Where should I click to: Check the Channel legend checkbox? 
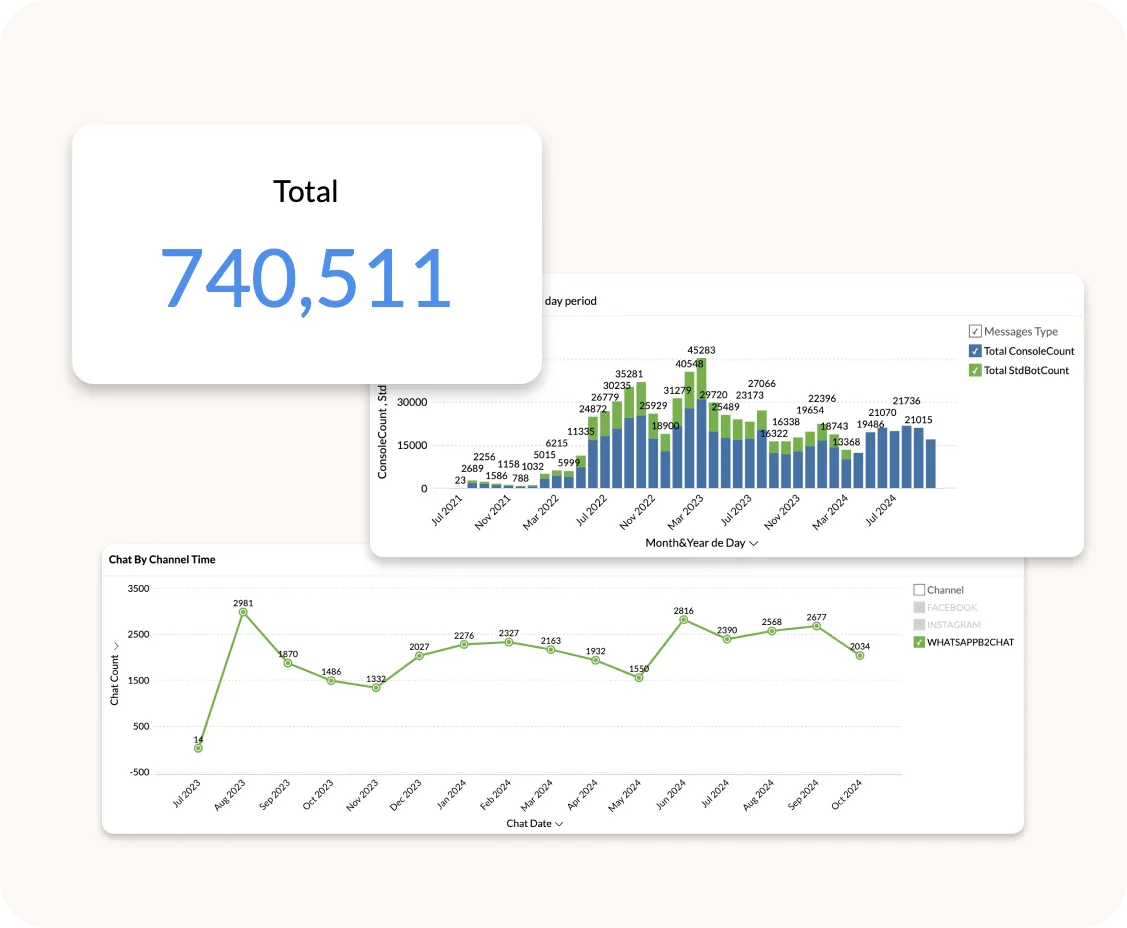(x=919, y=590)
